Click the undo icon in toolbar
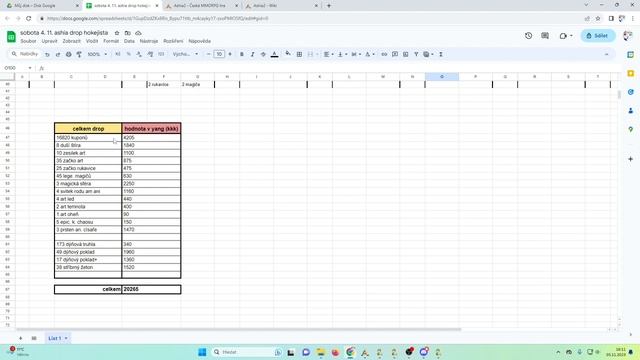 click(47, 54)
